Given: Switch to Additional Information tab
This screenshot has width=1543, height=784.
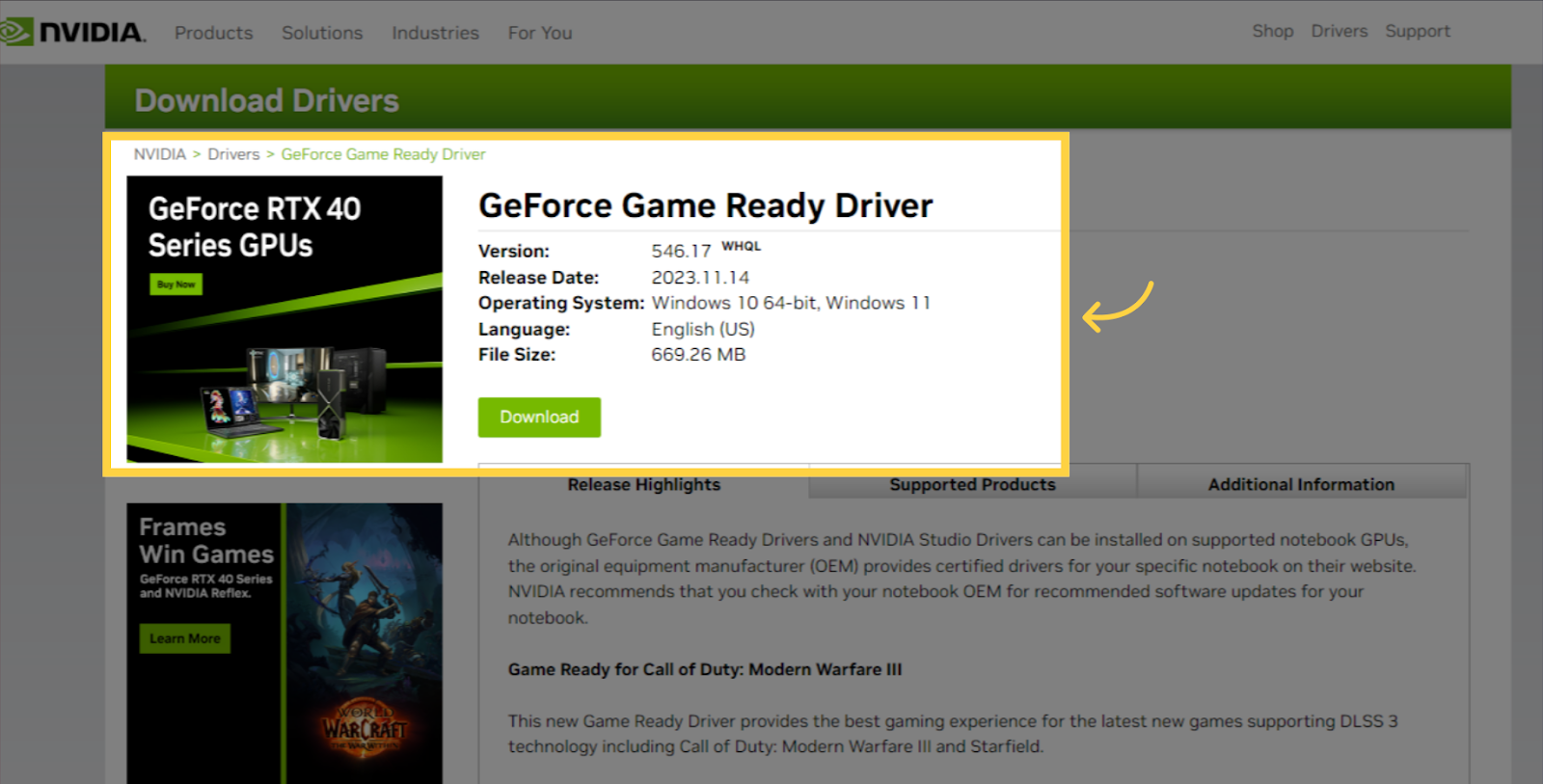Looking at the screenshot, I should click(x=1301, y=484).
